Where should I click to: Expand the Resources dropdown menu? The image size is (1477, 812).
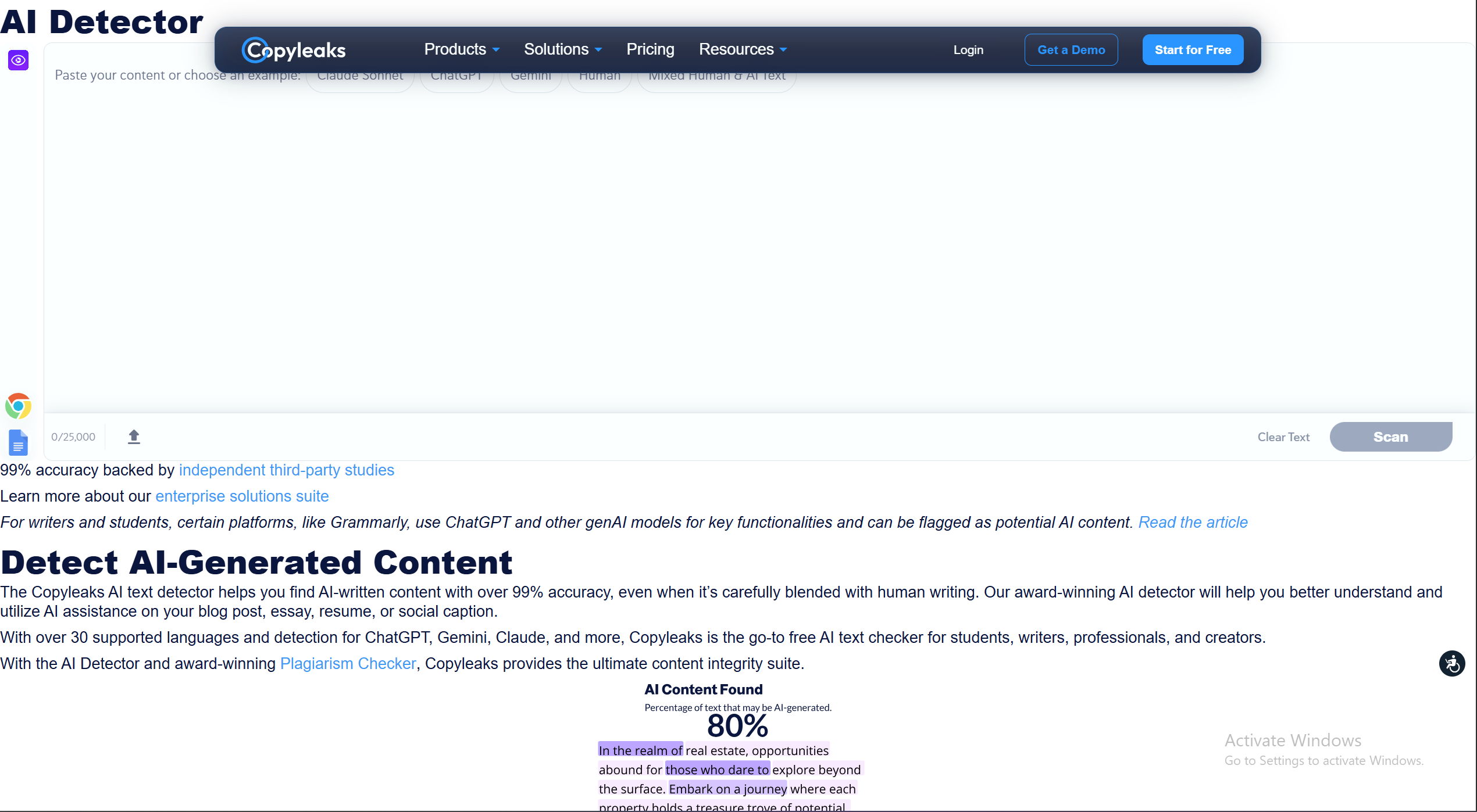pos(743,49)
